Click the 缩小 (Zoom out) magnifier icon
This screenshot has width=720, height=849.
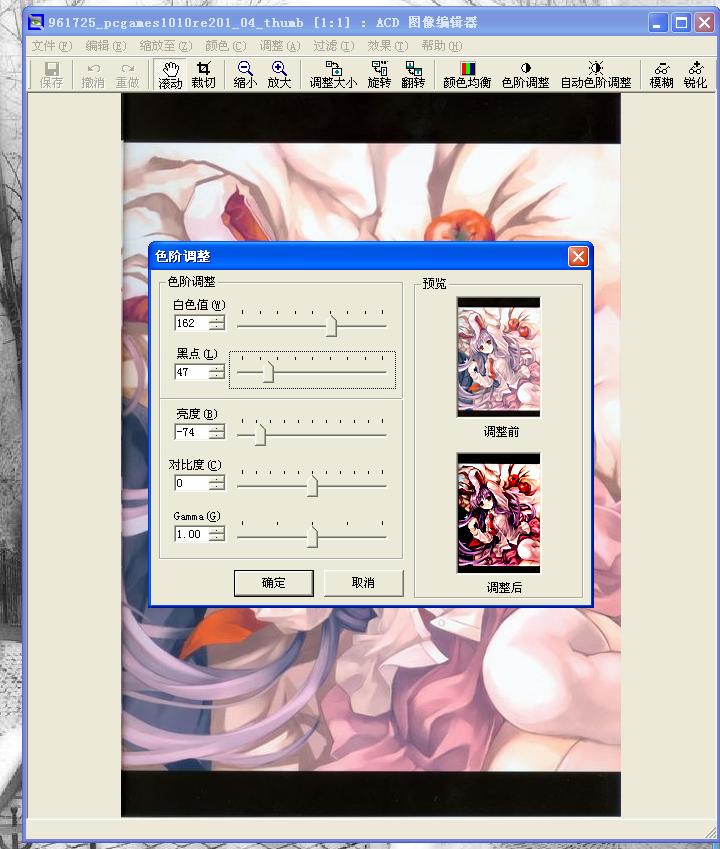point(245,75)
